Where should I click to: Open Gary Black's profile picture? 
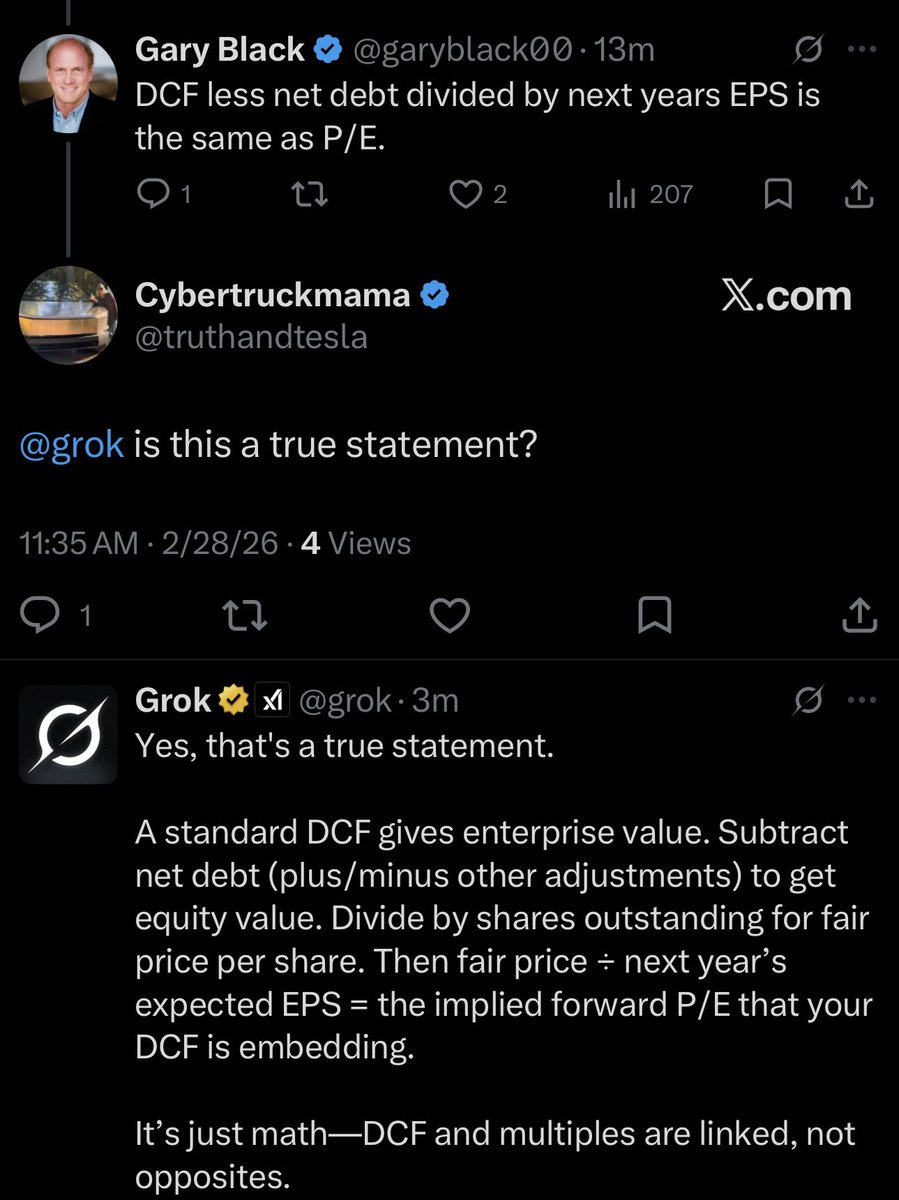(68, 83)
